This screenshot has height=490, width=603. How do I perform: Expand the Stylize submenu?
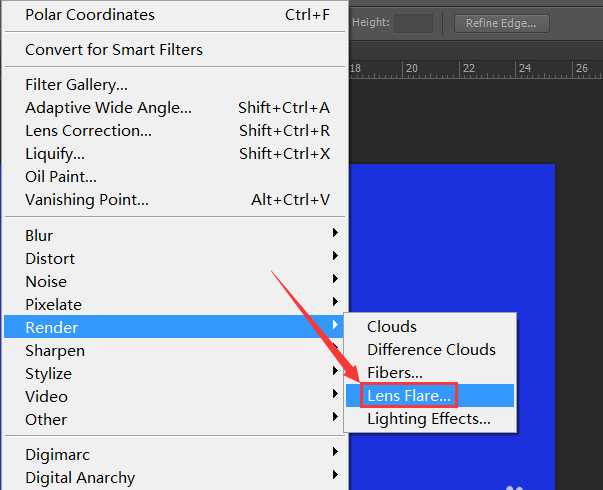(x=48, y=374)
